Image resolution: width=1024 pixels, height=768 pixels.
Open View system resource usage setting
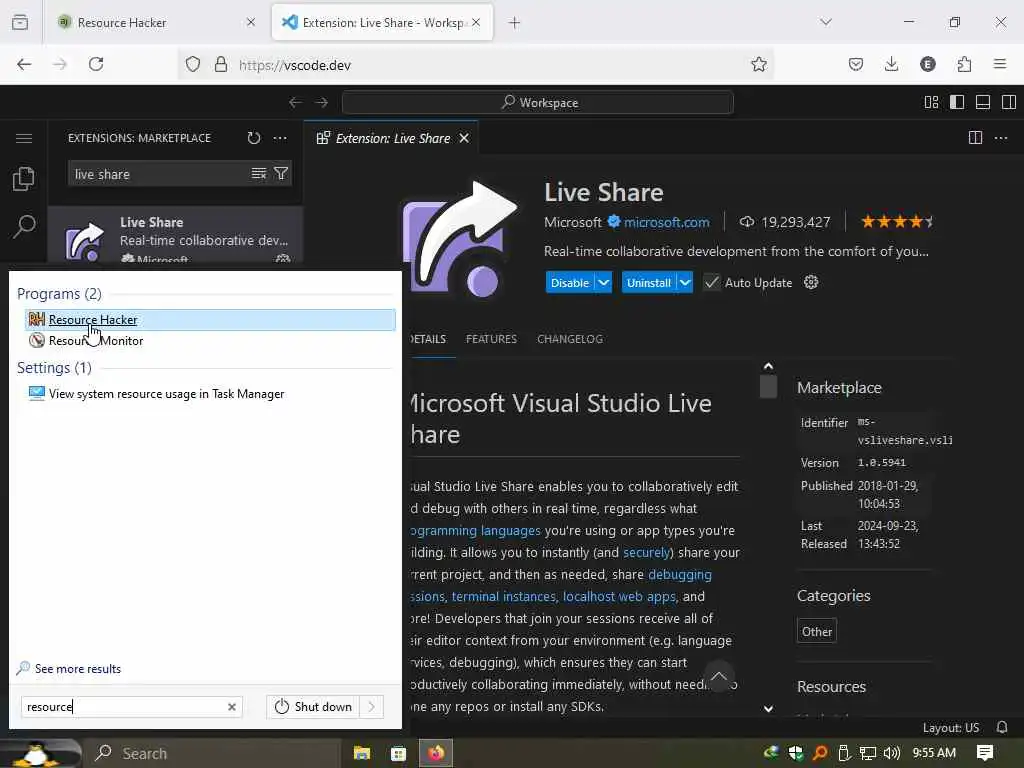tap(166, 394)
